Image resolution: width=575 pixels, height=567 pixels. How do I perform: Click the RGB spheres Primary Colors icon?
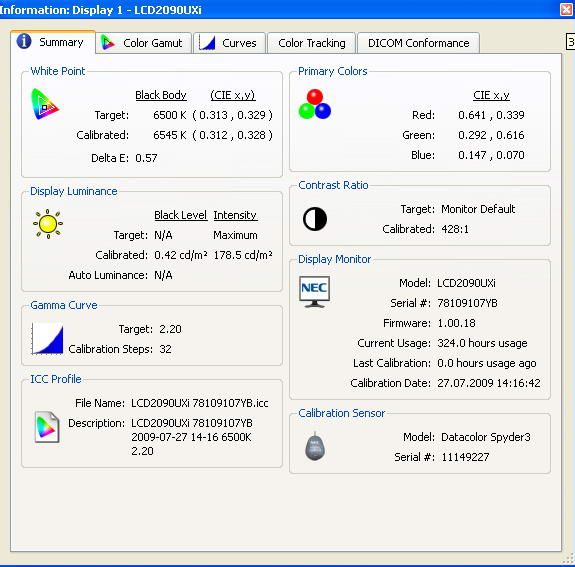315,104
